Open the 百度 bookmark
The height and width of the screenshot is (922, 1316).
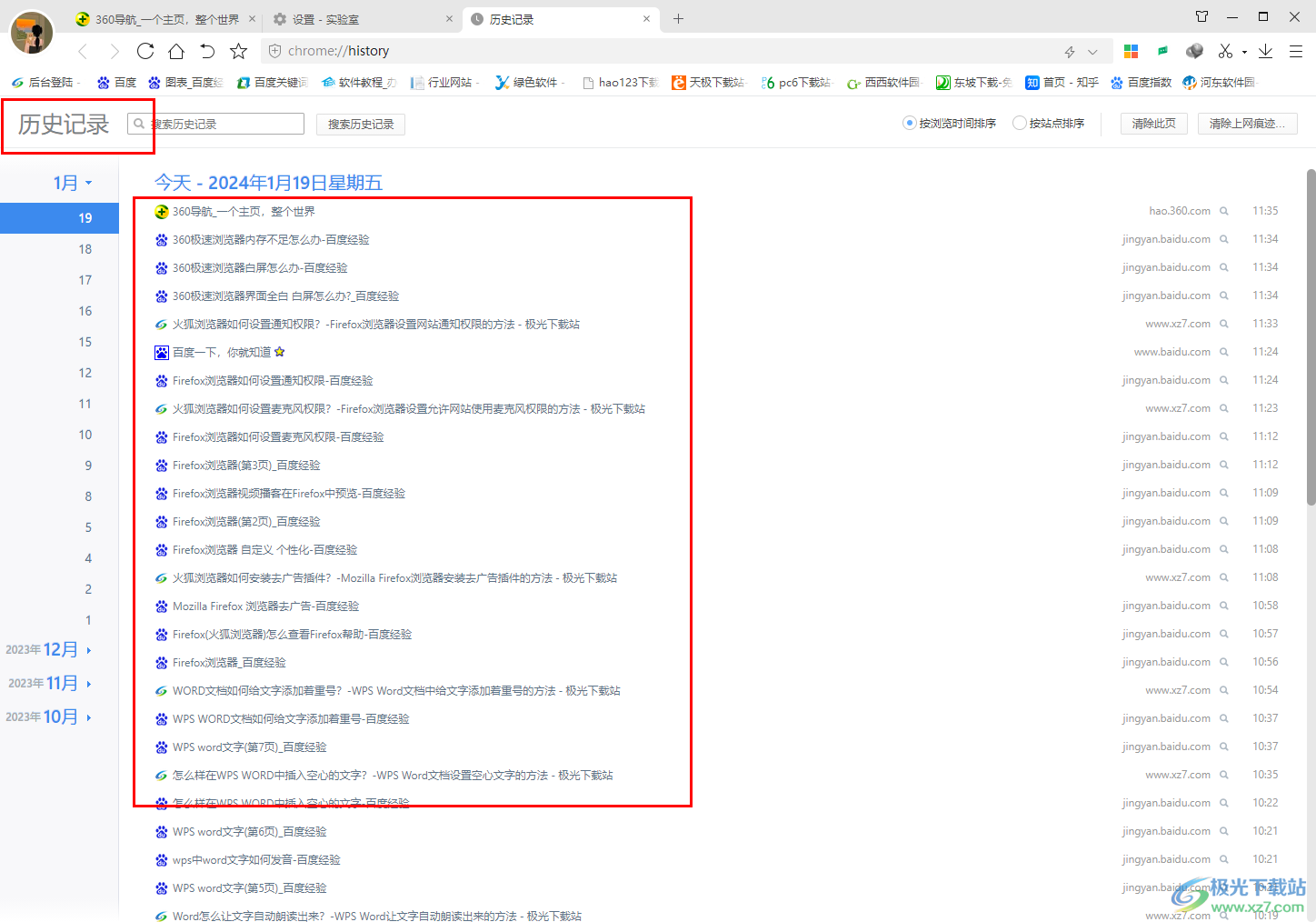point(117,82)
